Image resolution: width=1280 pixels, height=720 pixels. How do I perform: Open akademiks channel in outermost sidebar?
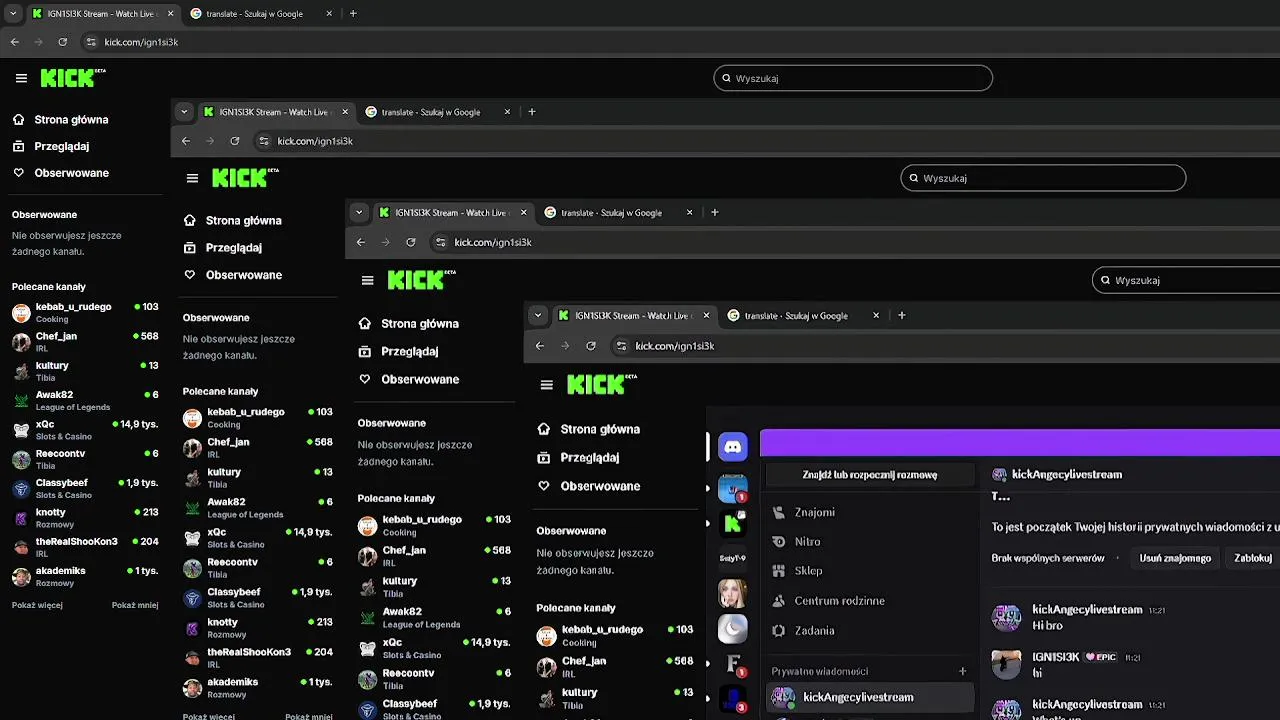point(85,576)
